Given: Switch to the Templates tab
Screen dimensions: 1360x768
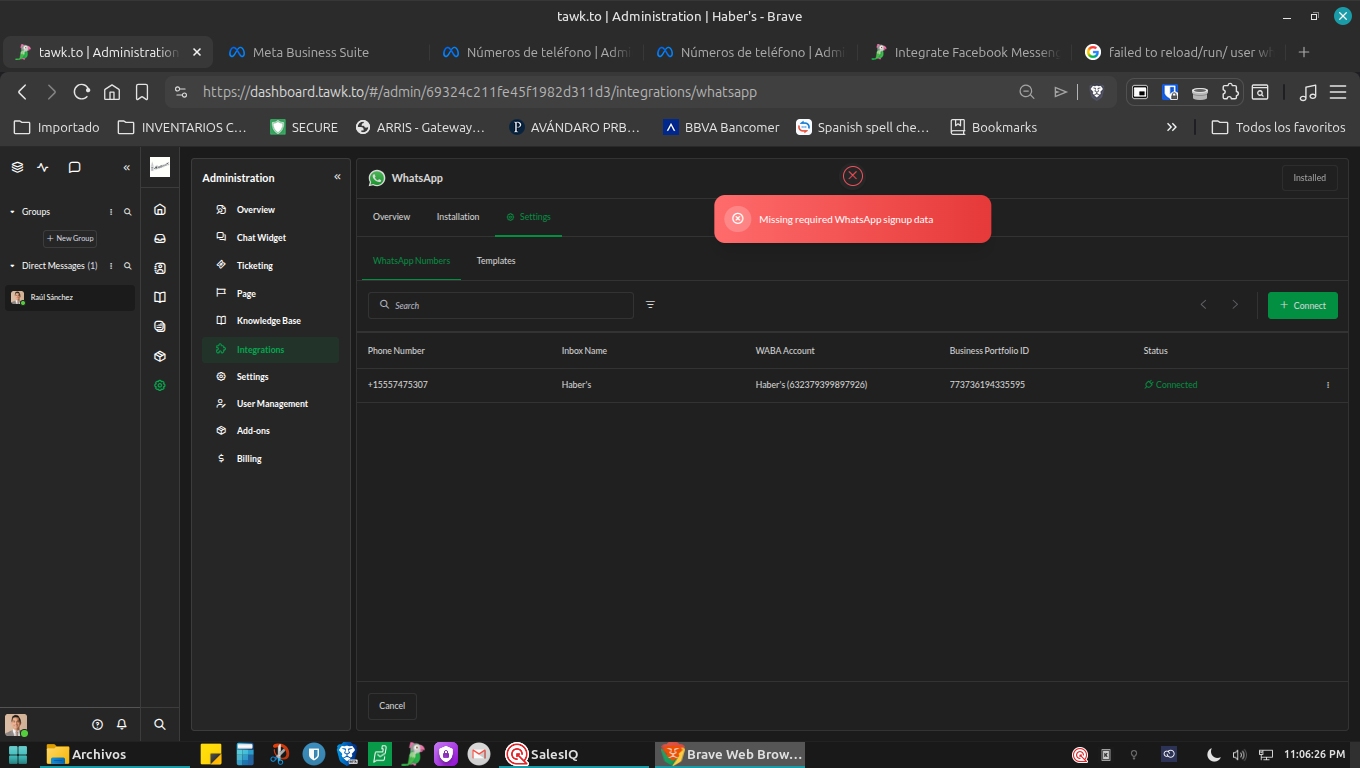Looking at the screenshot, I should click(496, 261).
